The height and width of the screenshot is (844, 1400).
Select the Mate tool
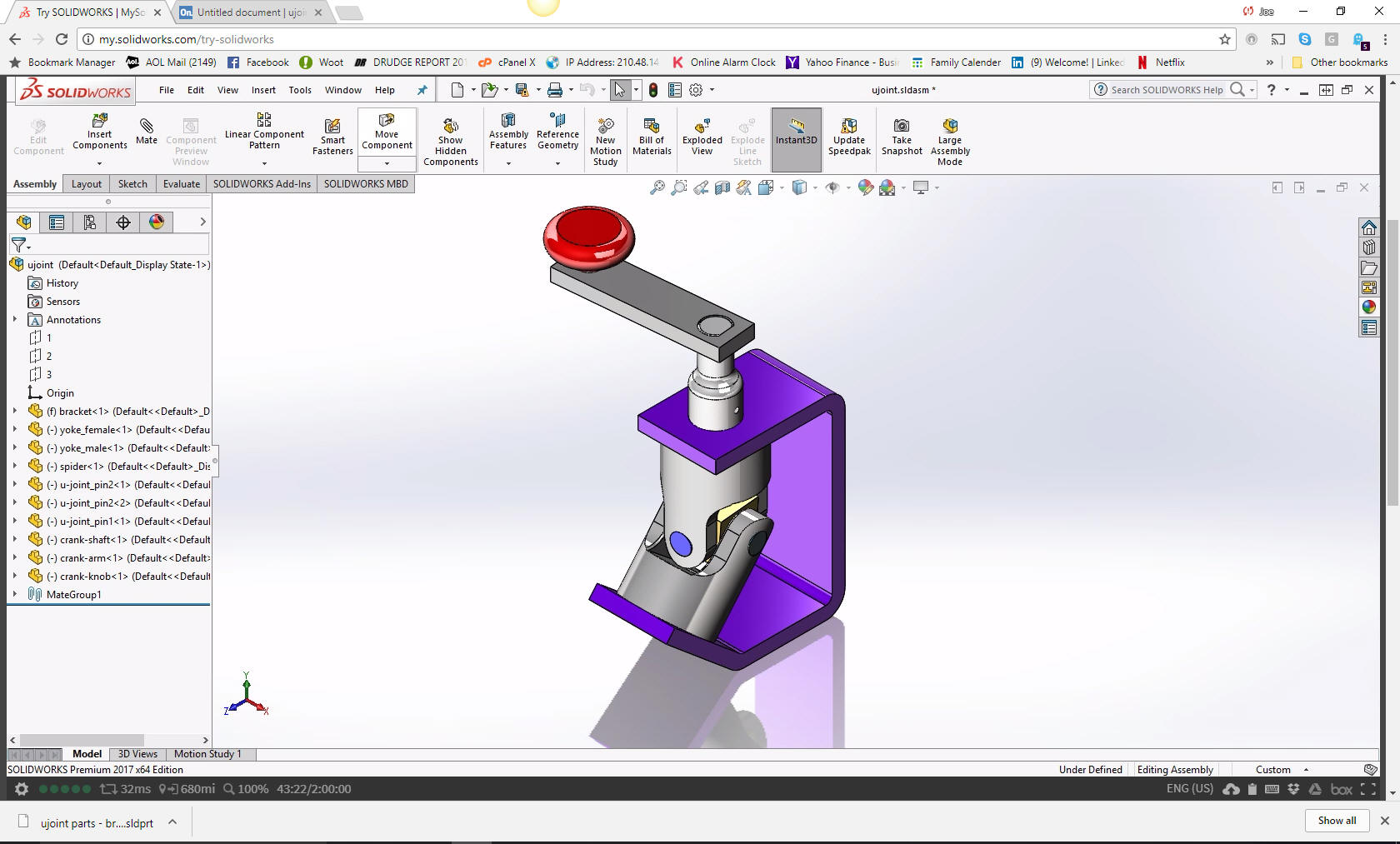(147, 131)
